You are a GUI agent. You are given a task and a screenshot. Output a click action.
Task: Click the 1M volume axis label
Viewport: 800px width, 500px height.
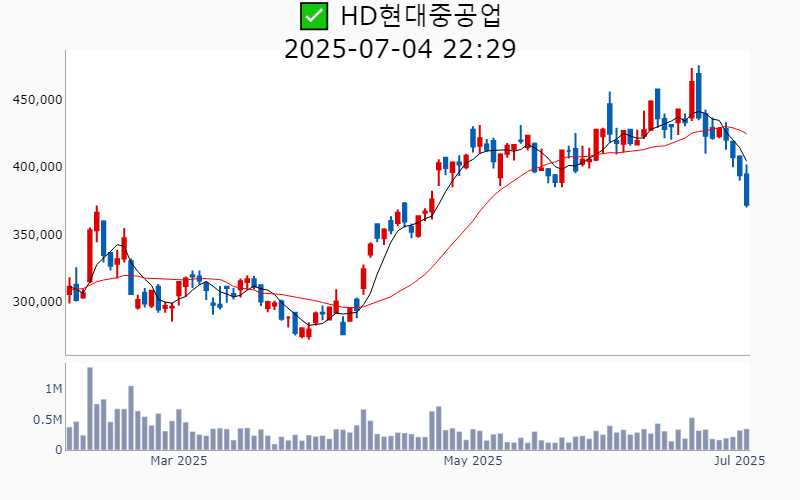pyautogui.click(x=54, y=389)
